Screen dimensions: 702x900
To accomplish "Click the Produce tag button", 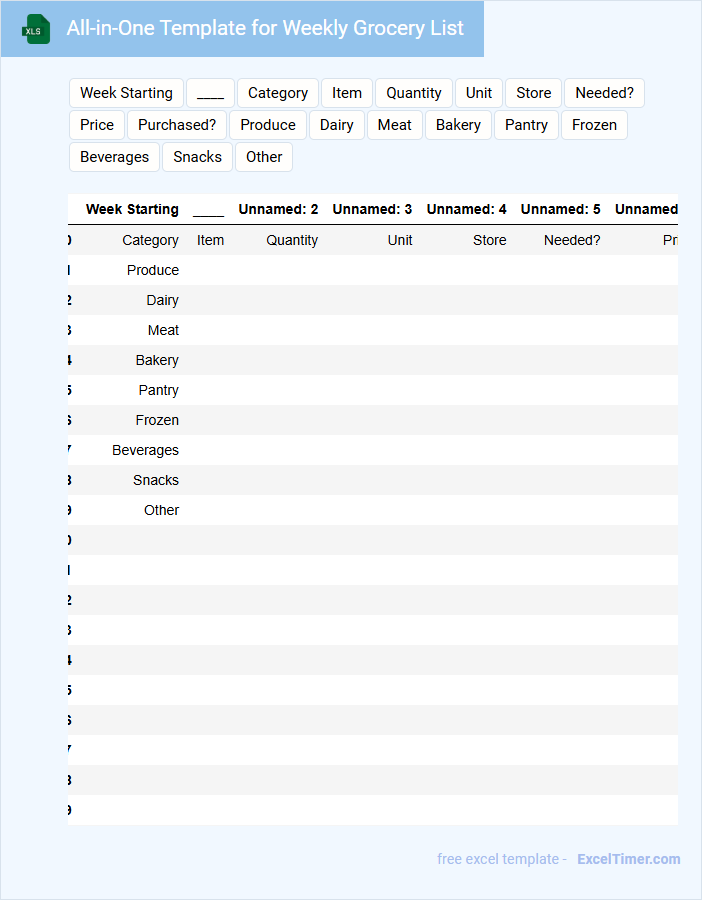I will (x=268, y=125).
